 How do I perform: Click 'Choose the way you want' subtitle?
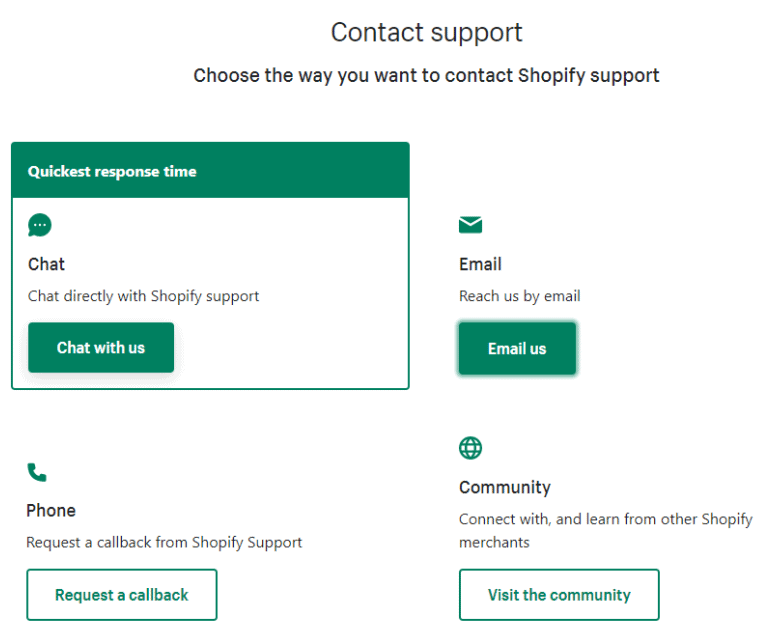click(x=426, y=76)
